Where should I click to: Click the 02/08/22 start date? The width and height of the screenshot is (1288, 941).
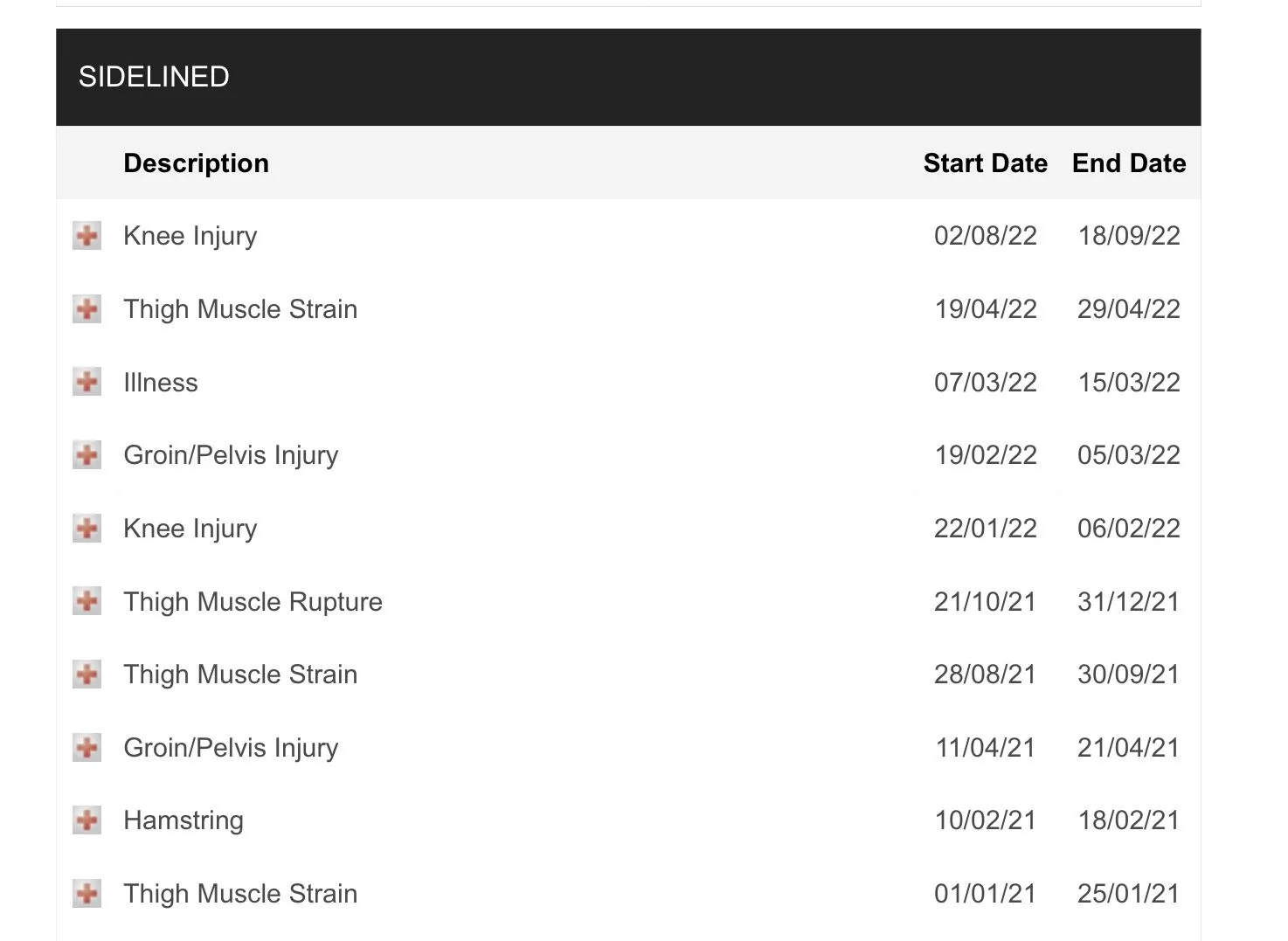click(x=985, y=236)
